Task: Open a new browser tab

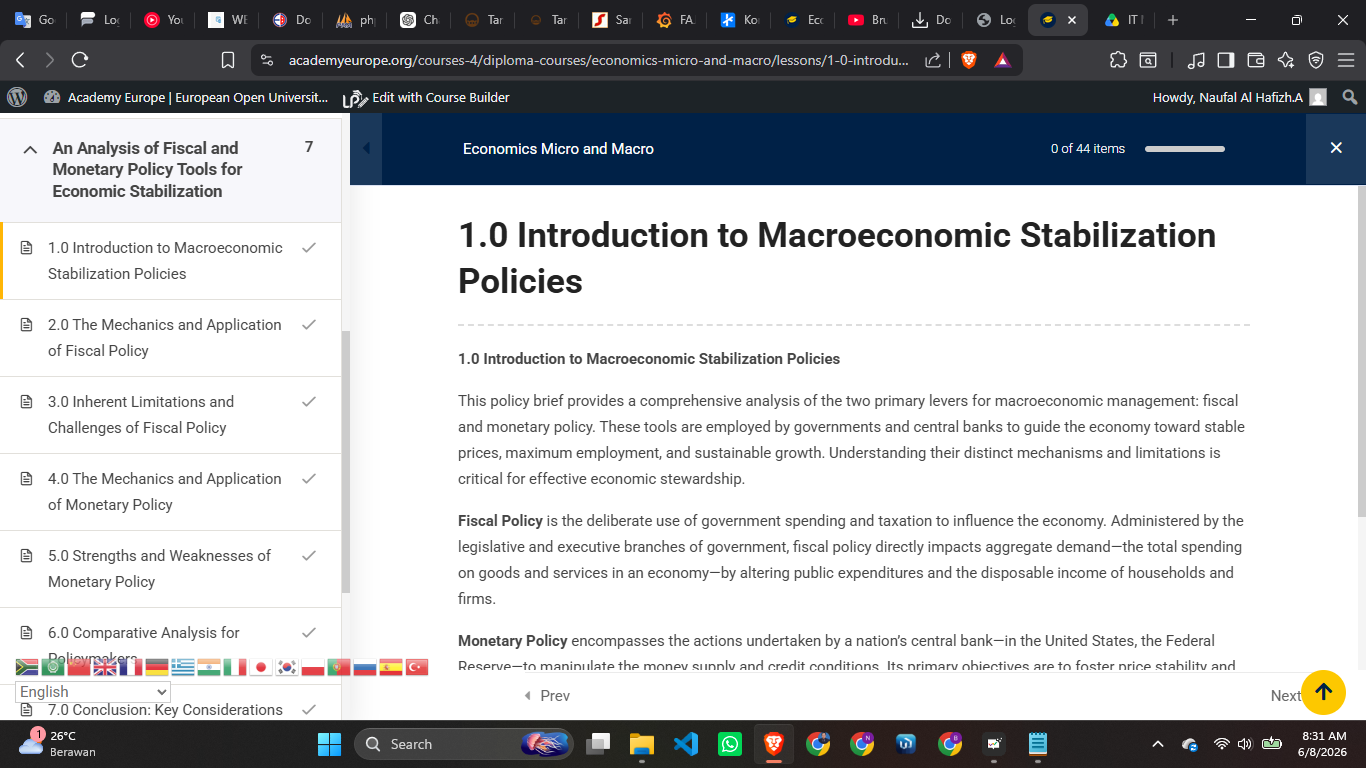Action: [x=1173, y=20]
